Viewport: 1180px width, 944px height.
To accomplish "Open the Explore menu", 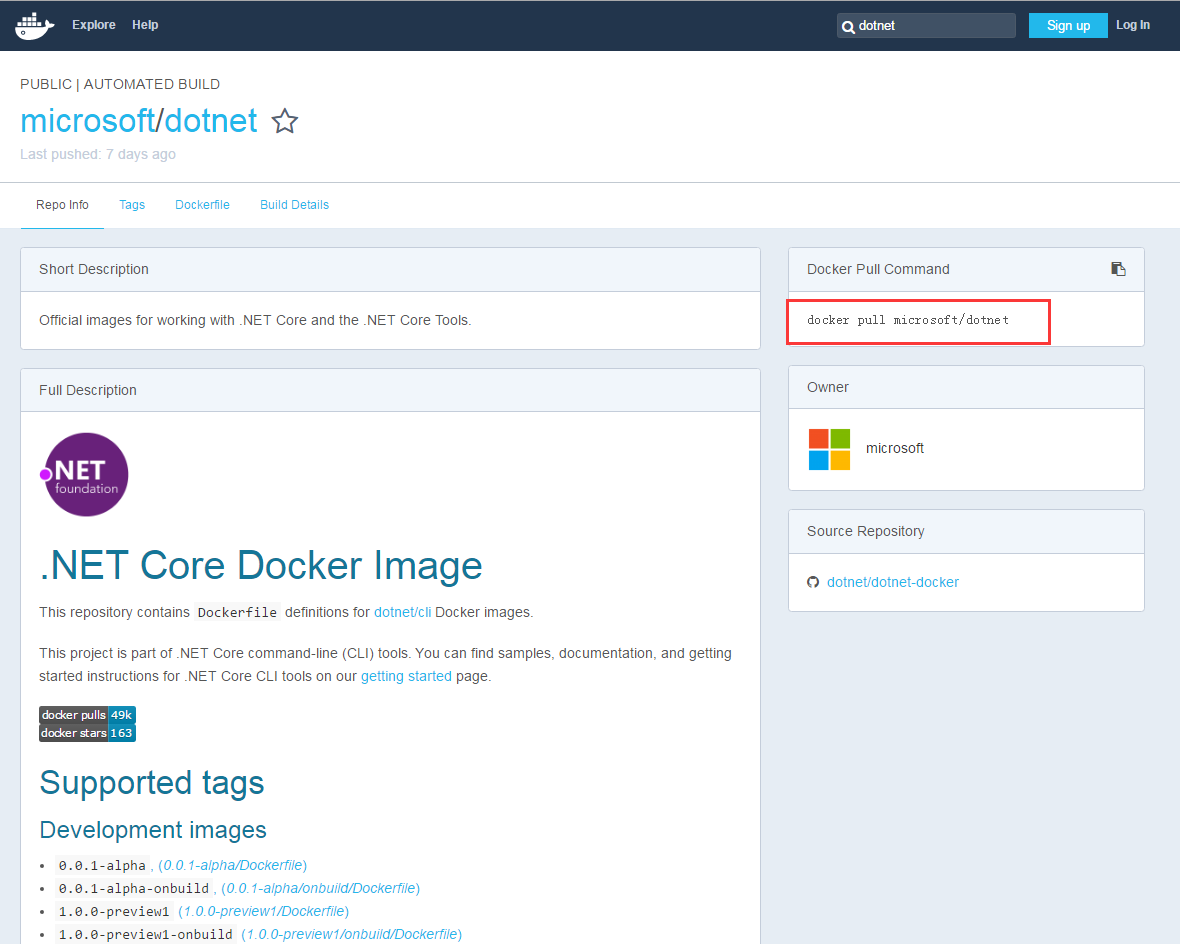I will tap(93, 24).
